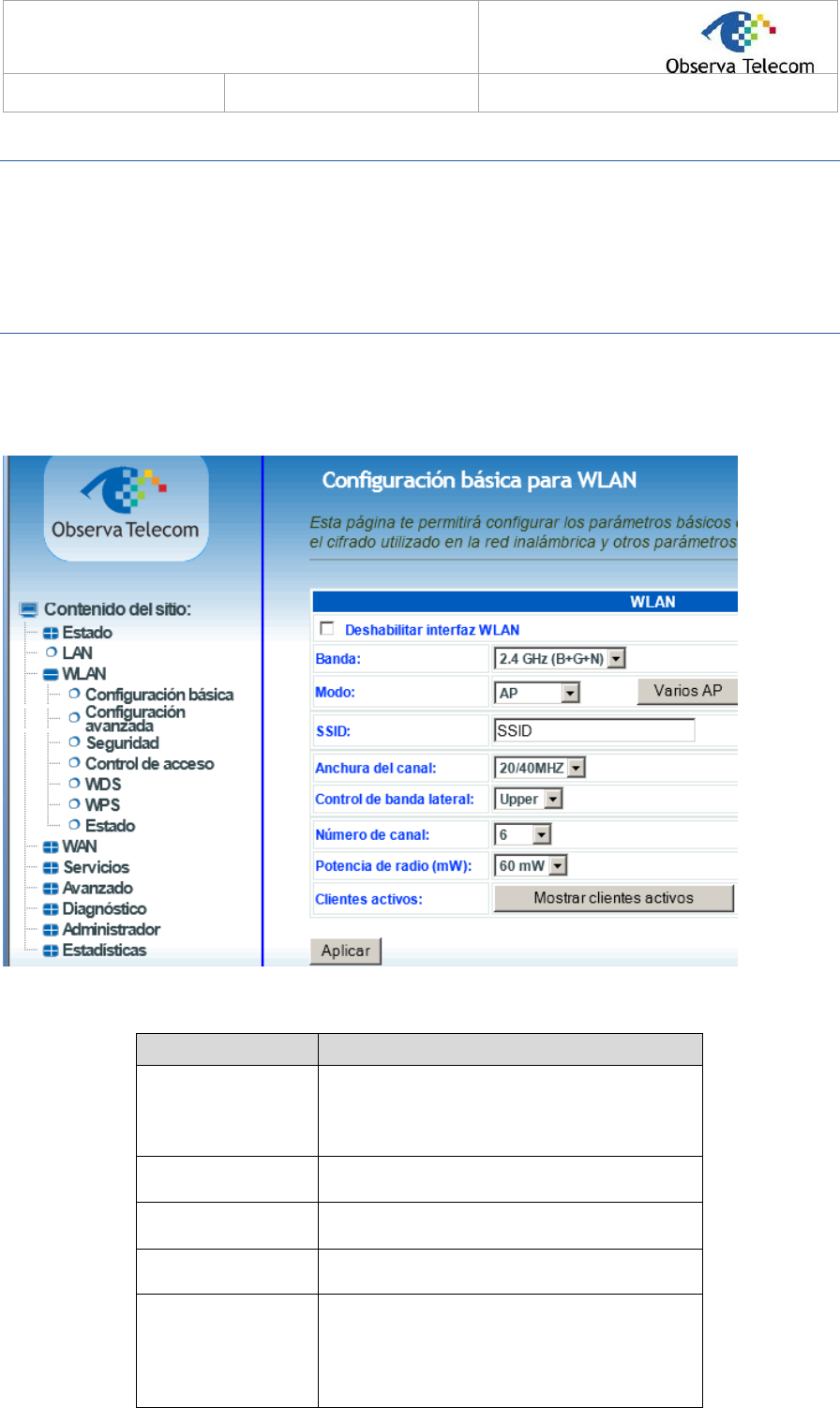Open the WLAN Estado subpage
This screenshot has height=1408, width=840.
pyautogui.click(x=111, y=826)
